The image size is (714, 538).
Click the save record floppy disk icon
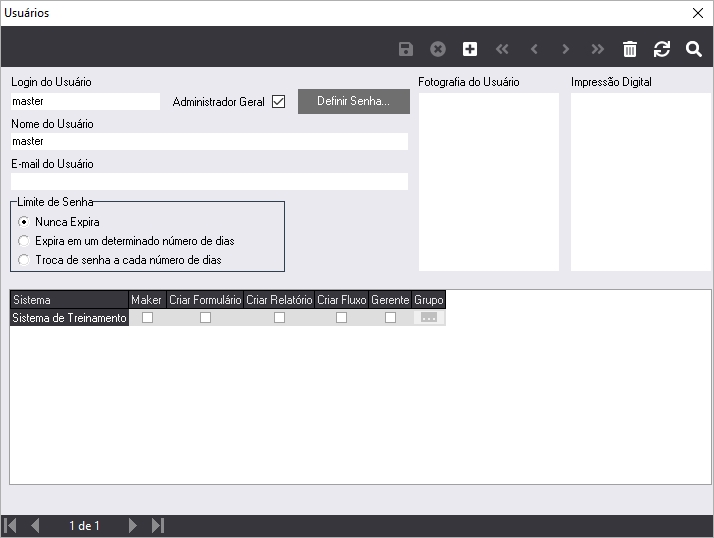click(x=405, y=49)
